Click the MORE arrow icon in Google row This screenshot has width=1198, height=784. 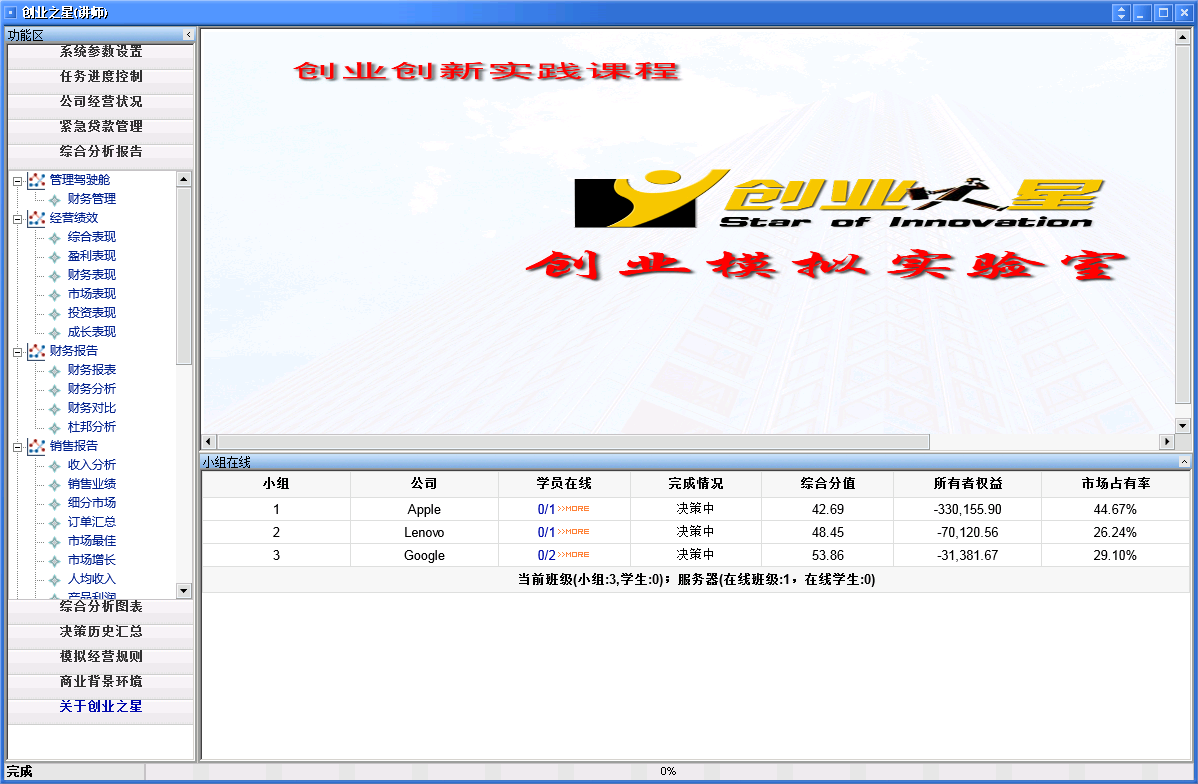point(573,555)
